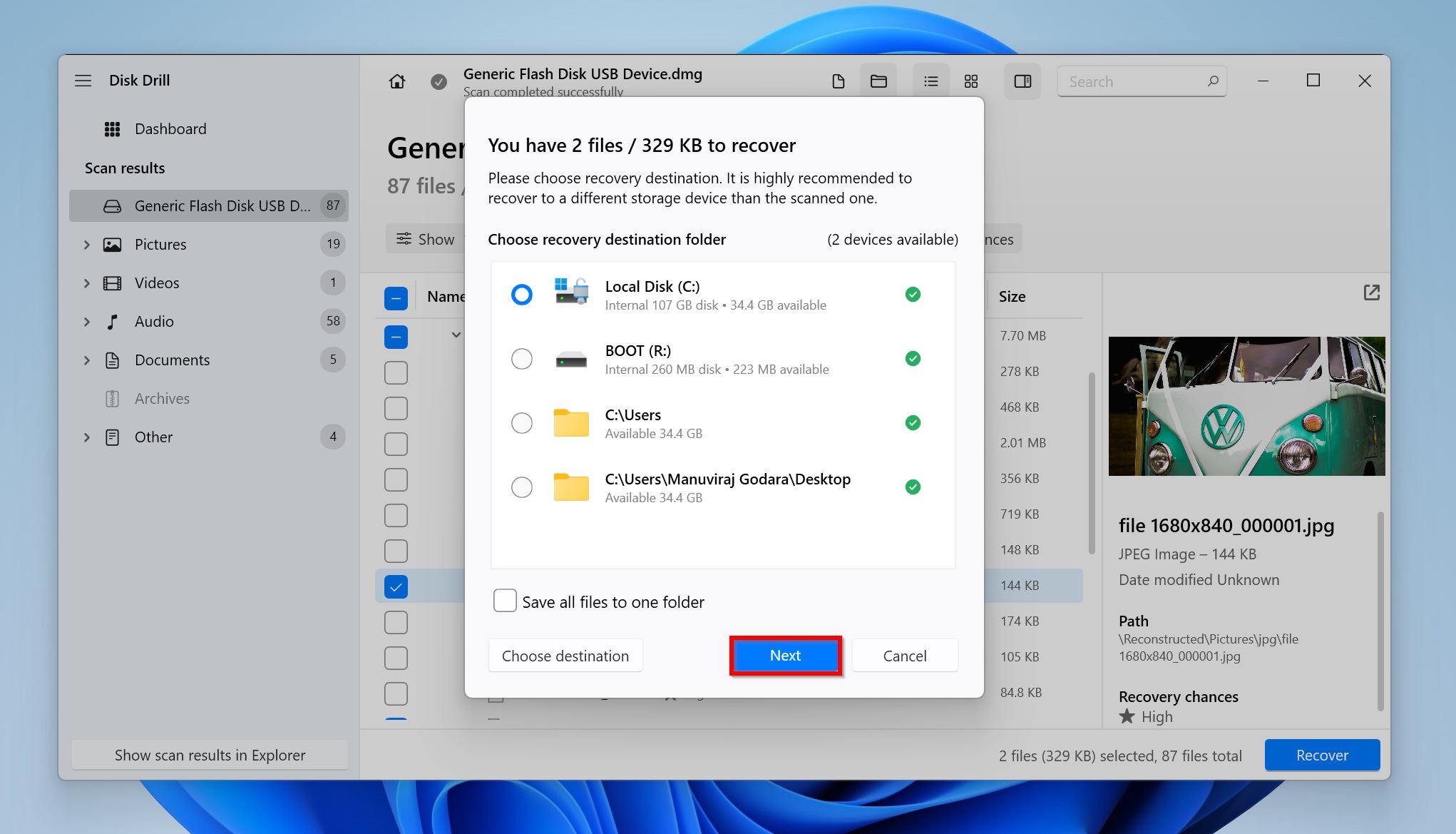Click the scan status checkmark icon
The width and height of the screenshot is (1456, 834).
(437, 80)
